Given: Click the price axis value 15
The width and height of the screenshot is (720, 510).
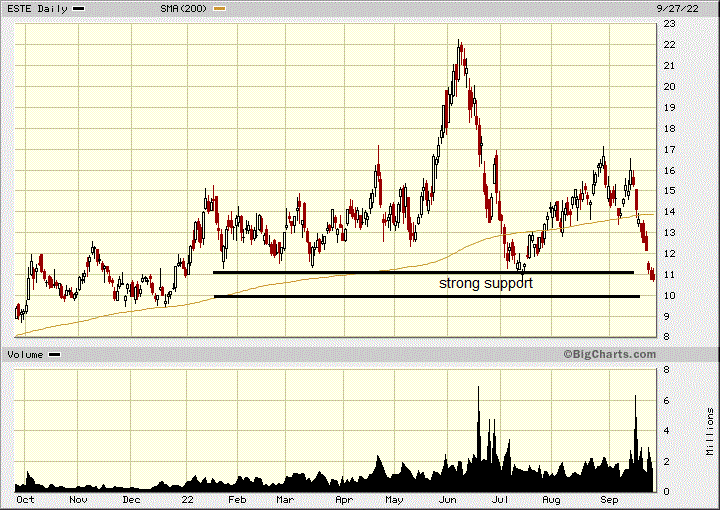Looking at the screenshot, I should tap(669, 191).
